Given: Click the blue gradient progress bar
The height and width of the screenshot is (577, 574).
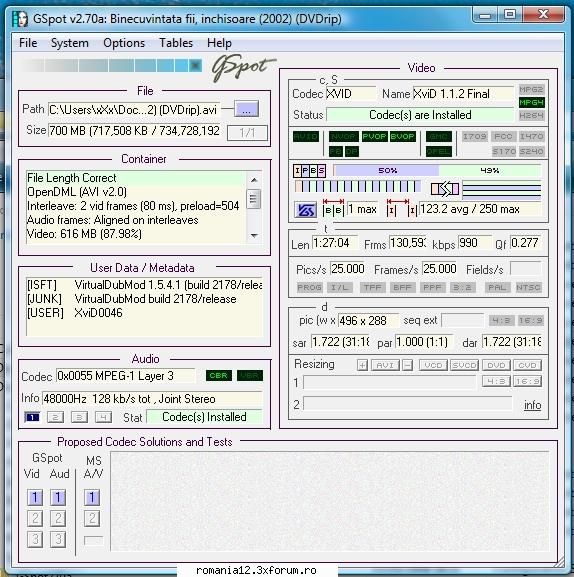Looking at the screenshot, I should coord(111,66).
